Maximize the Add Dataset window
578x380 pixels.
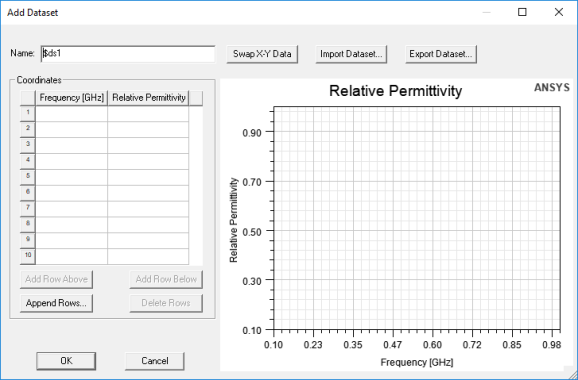pyautogui.click(x=522, y=12)
